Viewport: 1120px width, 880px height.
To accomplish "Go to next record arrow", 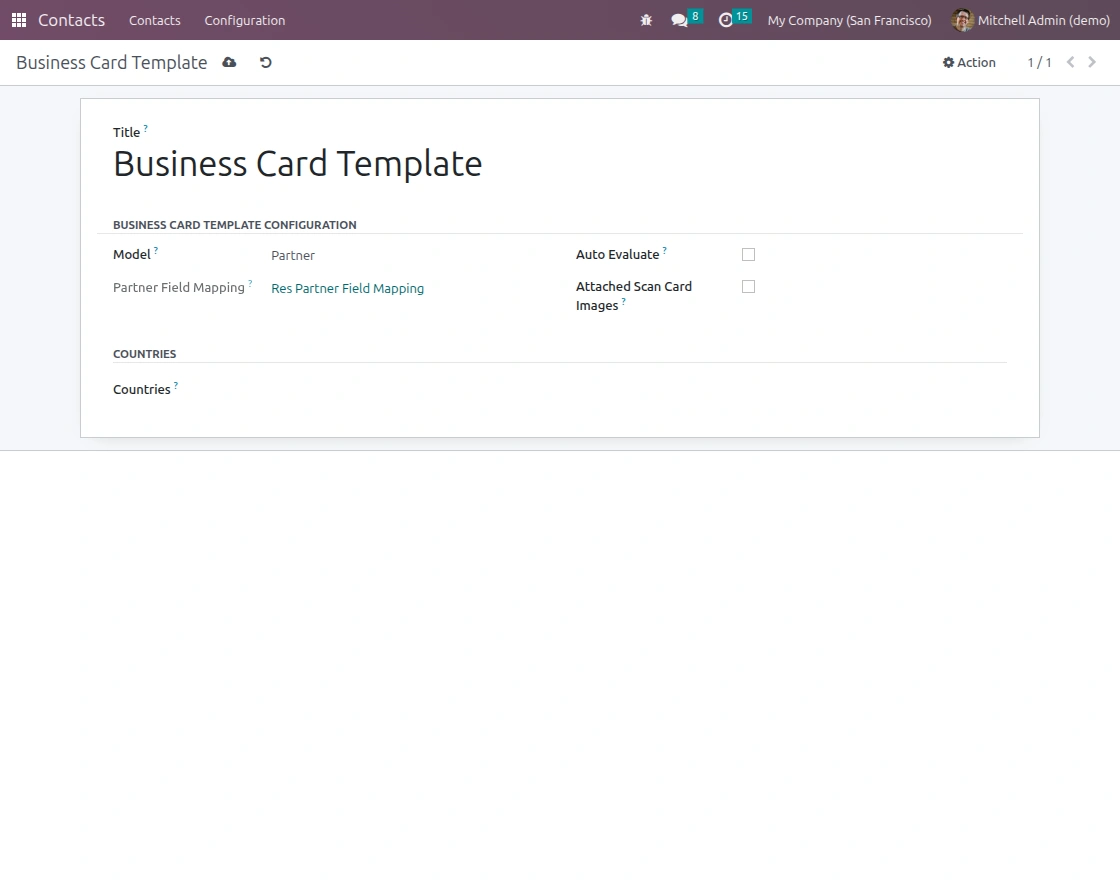I will (x=1091, y=62).
